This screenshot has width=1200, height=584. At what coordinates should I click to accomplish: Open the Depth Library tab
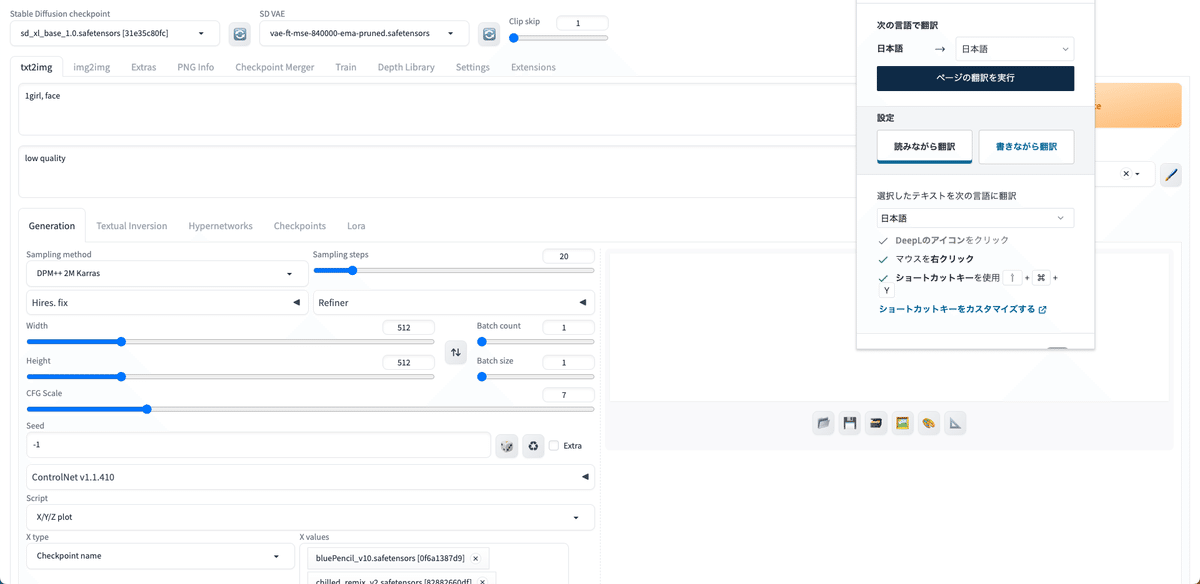pos(406,67)
